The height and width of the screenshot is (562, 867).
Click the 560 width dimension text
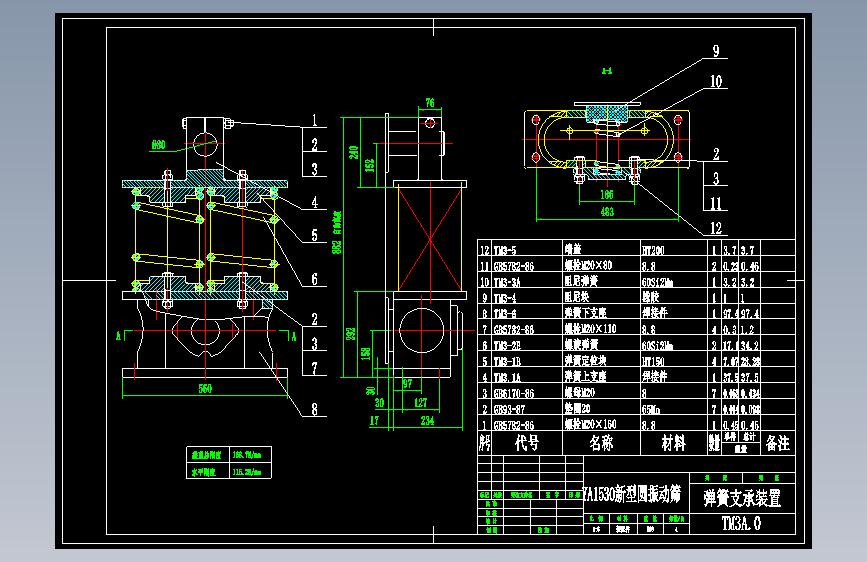tap(205, 389)
